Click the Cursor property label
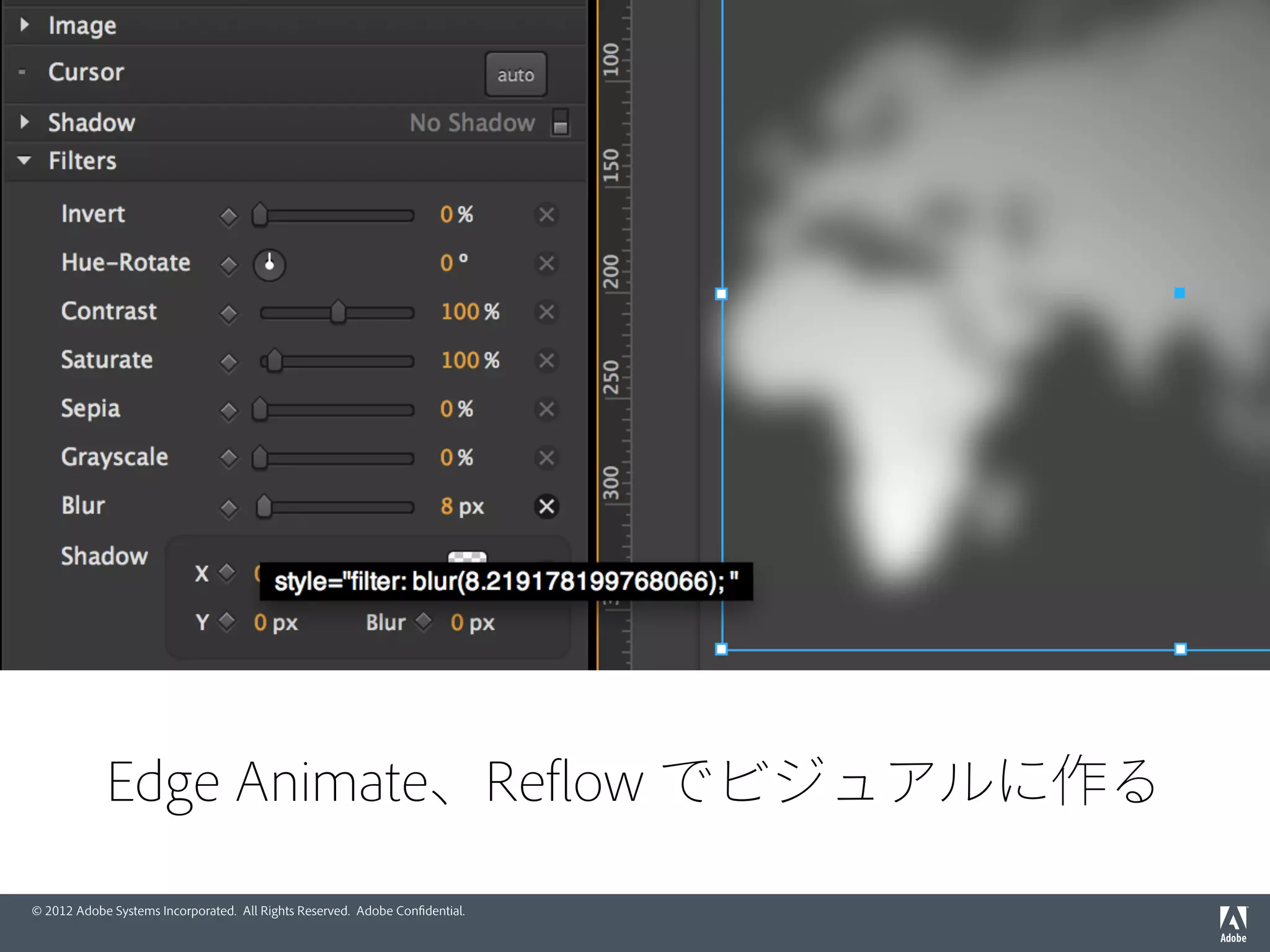Viewport: 1270px width, 952px height. (86, 72)
